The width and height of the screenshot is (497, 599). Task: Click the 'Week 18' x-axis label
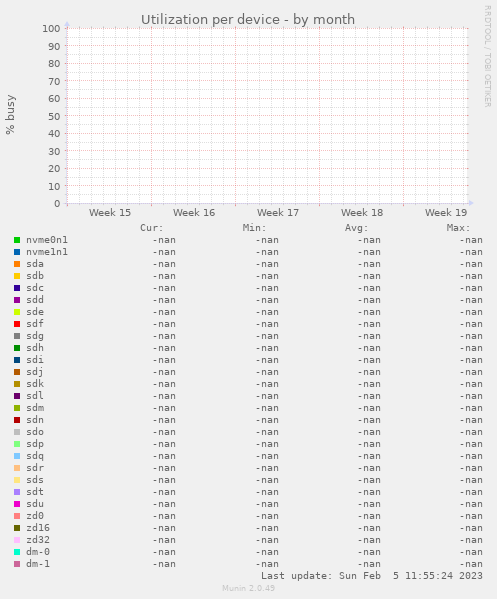tap(362, 213)
